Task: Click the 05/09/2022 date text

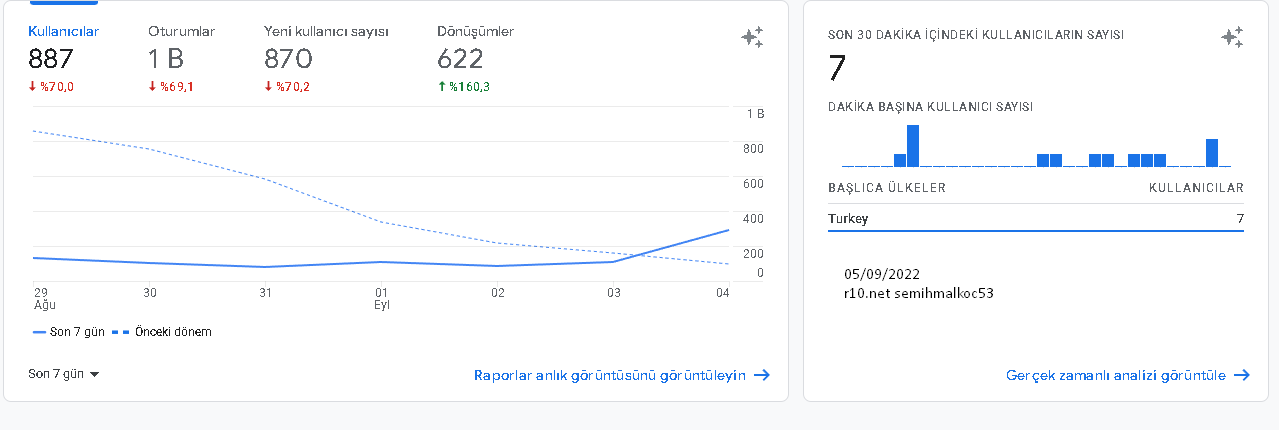Action: [882, 274]
